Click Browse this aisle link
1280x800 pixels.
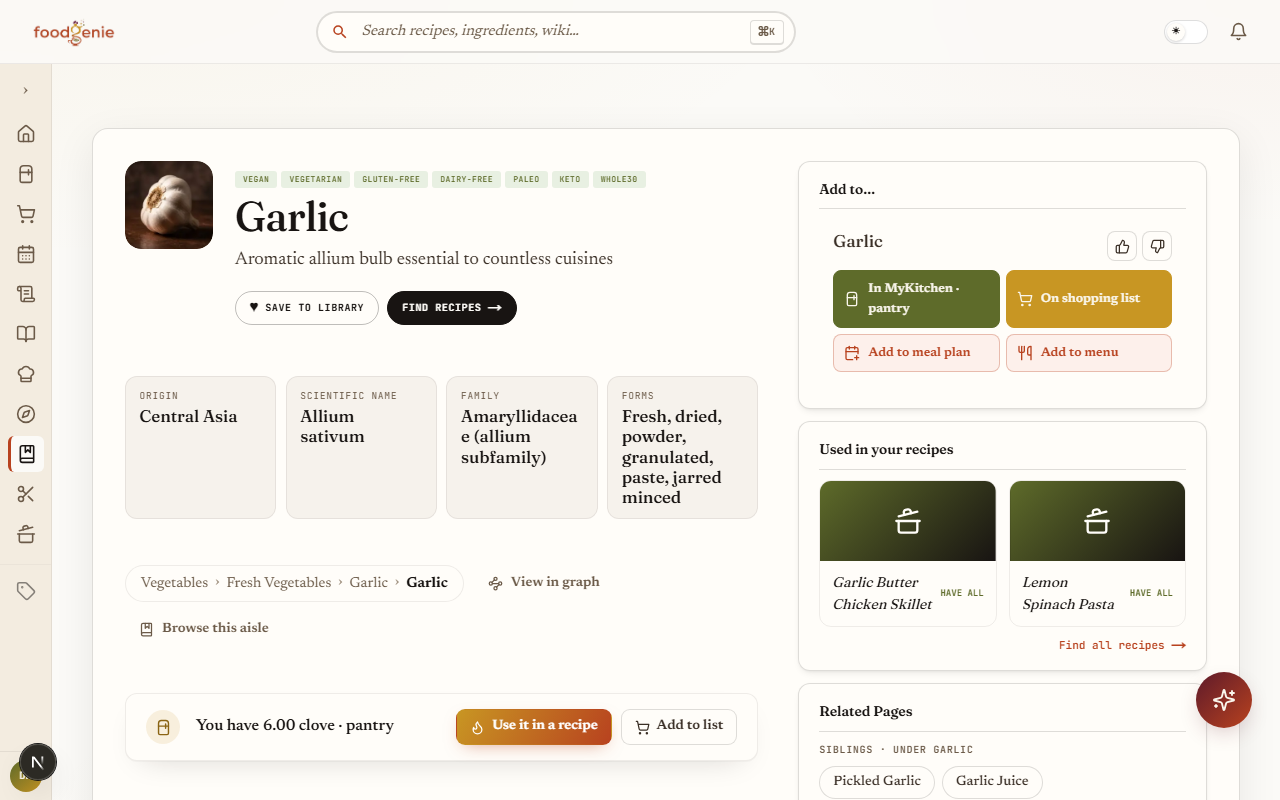point(204,628)
